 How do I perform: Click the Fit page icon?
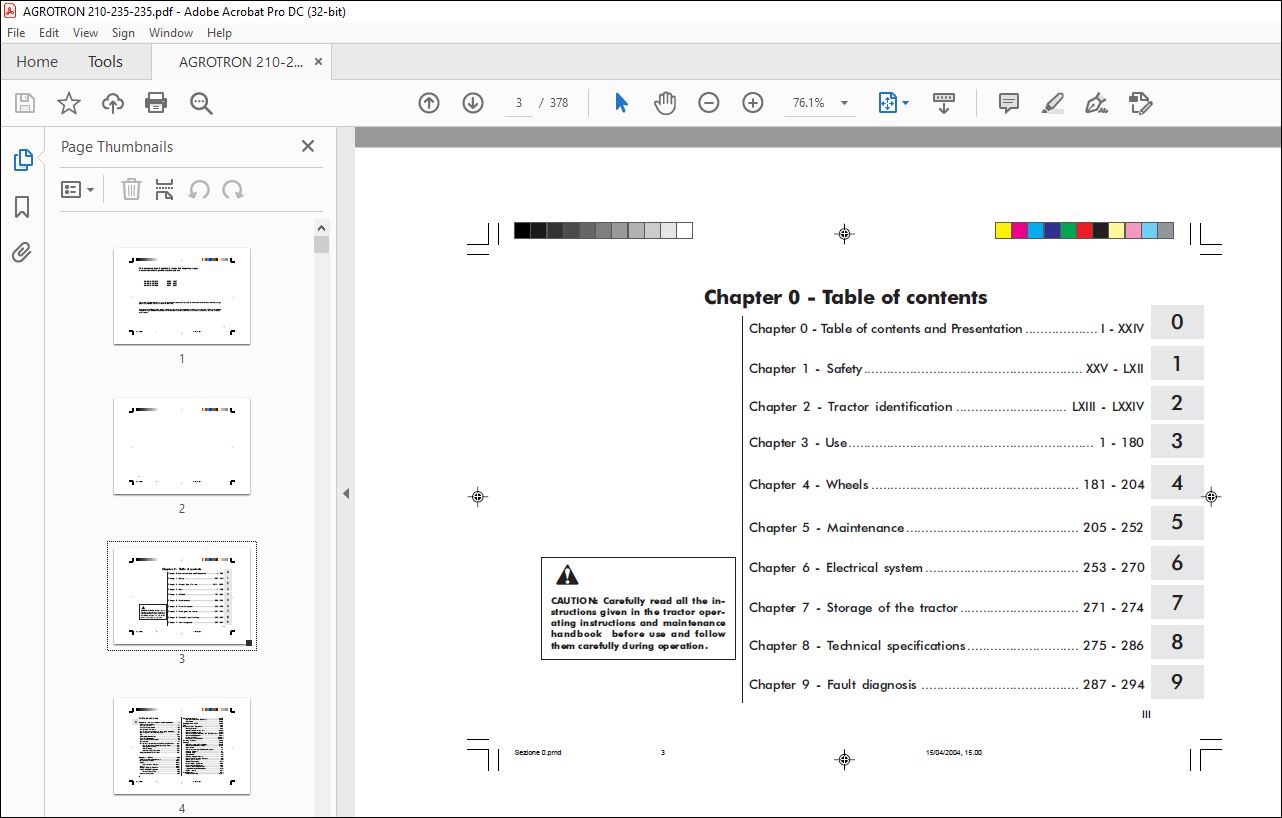coord(887,103)
